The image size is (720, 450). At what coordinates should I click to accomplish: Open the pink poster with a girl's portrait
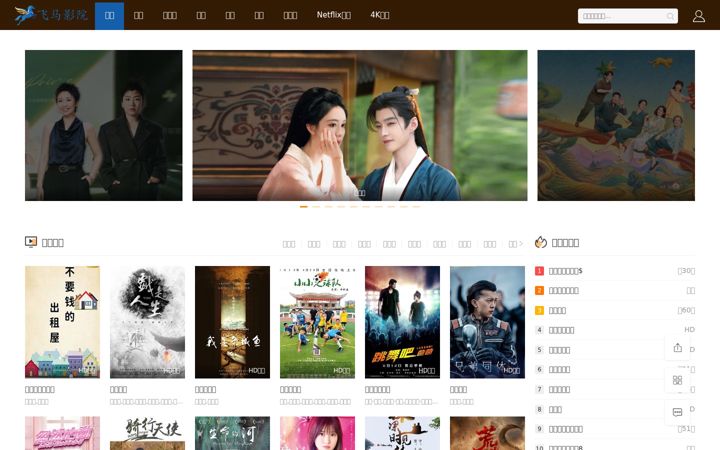point(317,433)
